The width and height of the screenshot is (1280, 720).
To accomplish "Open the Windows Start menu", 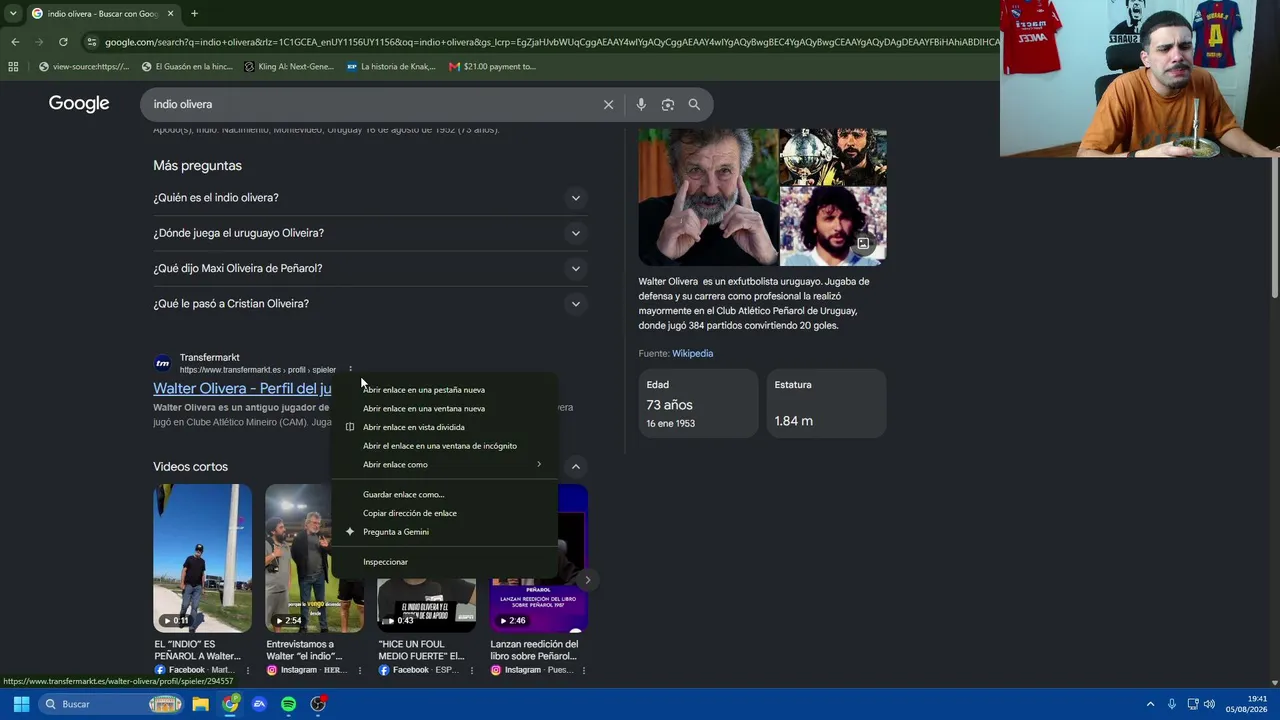I will point(21,704).
